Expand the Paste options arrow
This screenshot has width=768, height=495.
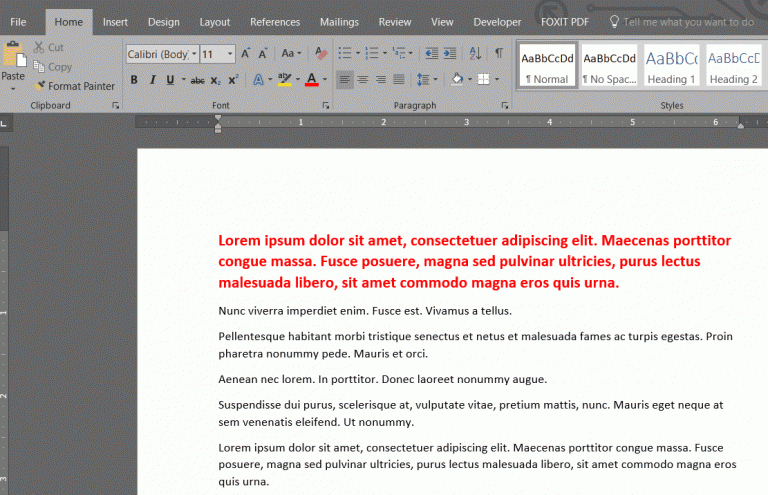click(x=13, y=89)
